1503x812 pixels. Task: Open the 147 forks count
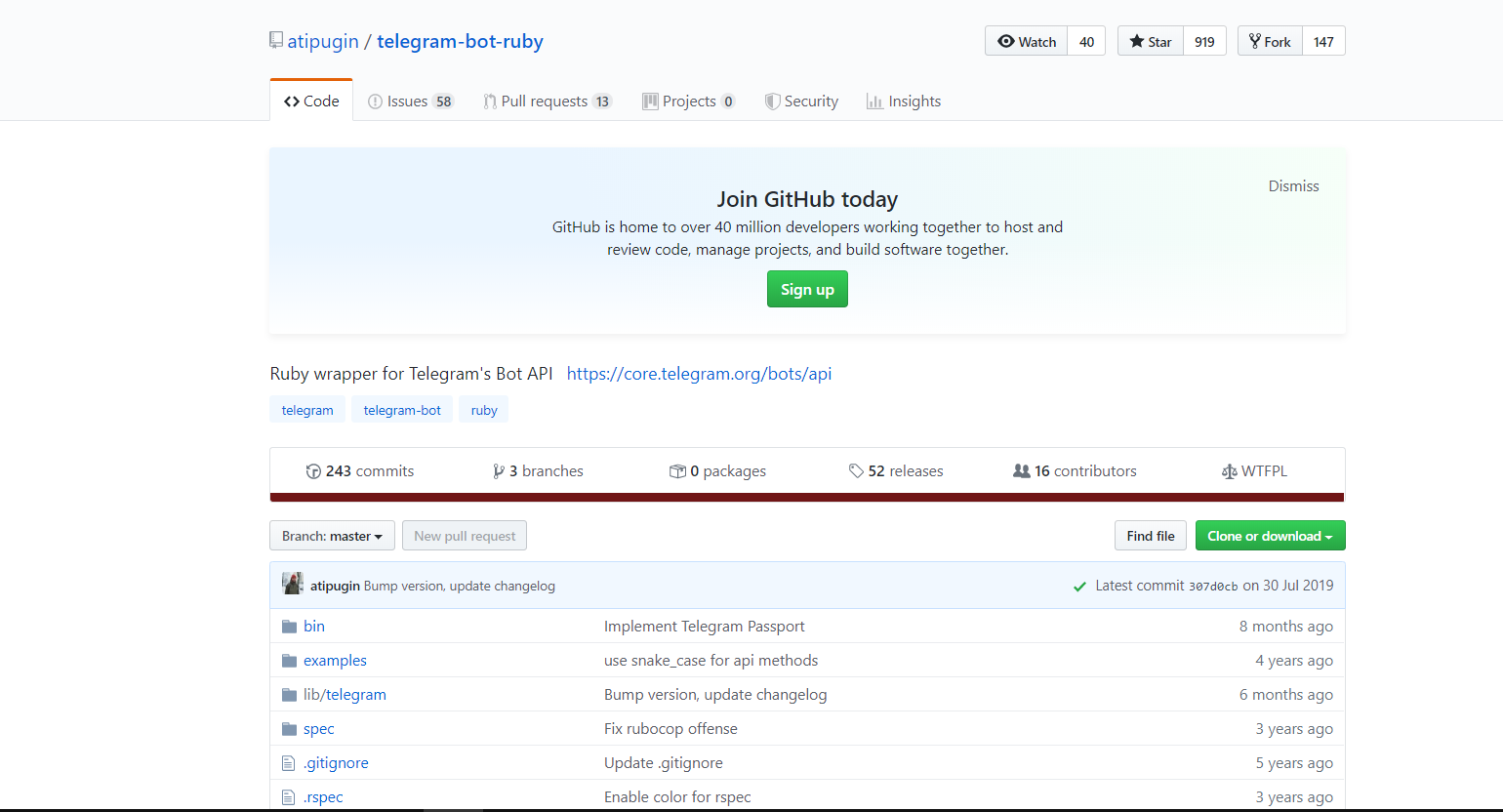pos(1323,41)
